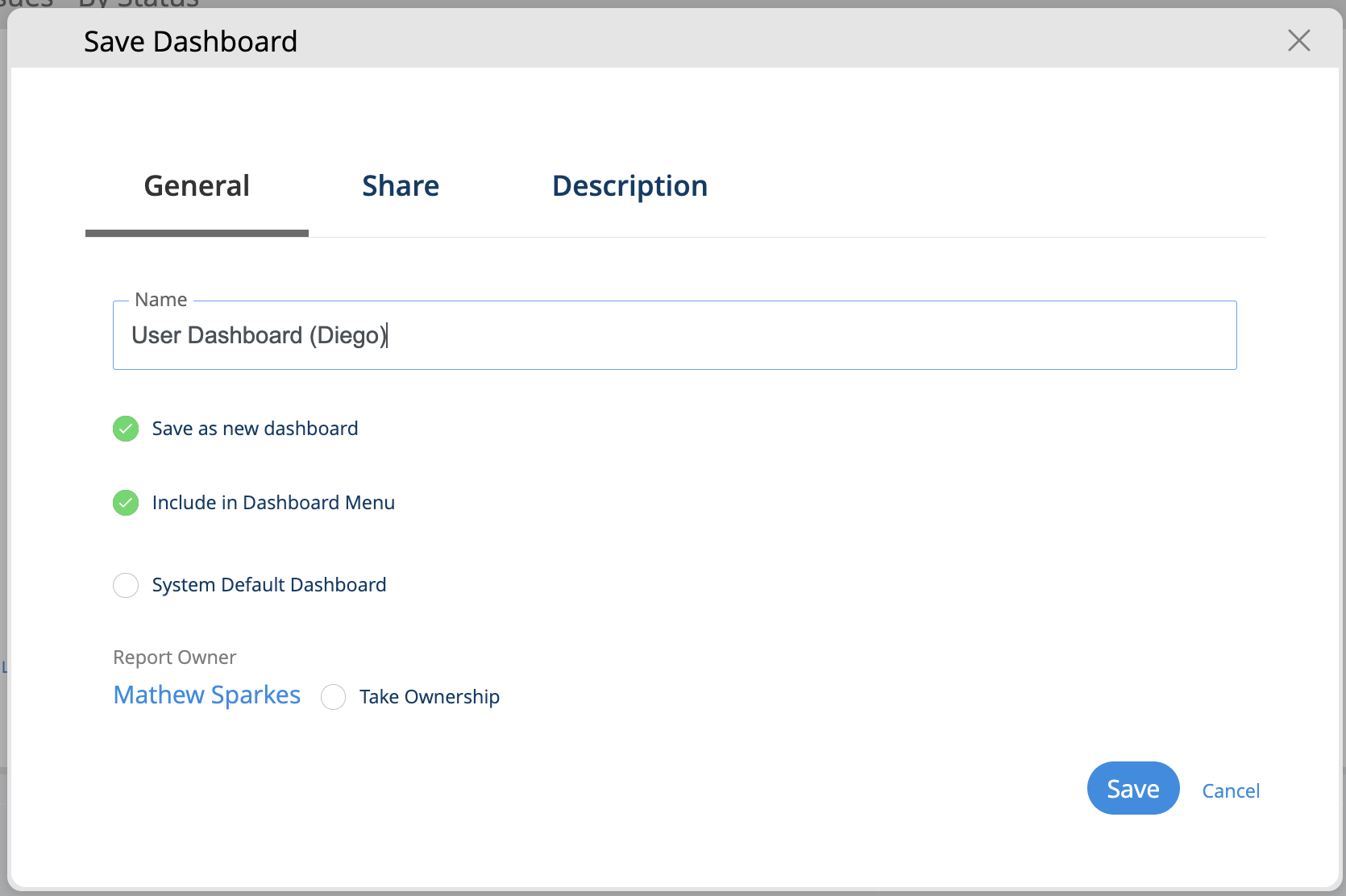Click the Cancel link
This screenshot has width=1346, height=896.
1231,790
